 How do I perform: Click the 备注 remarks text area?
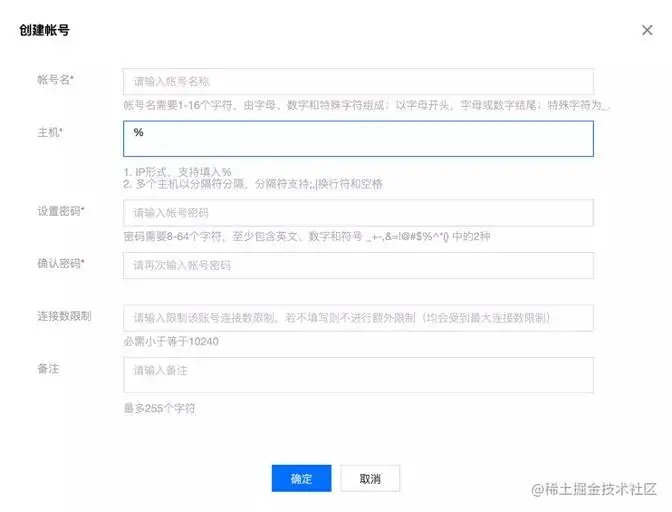358,375
